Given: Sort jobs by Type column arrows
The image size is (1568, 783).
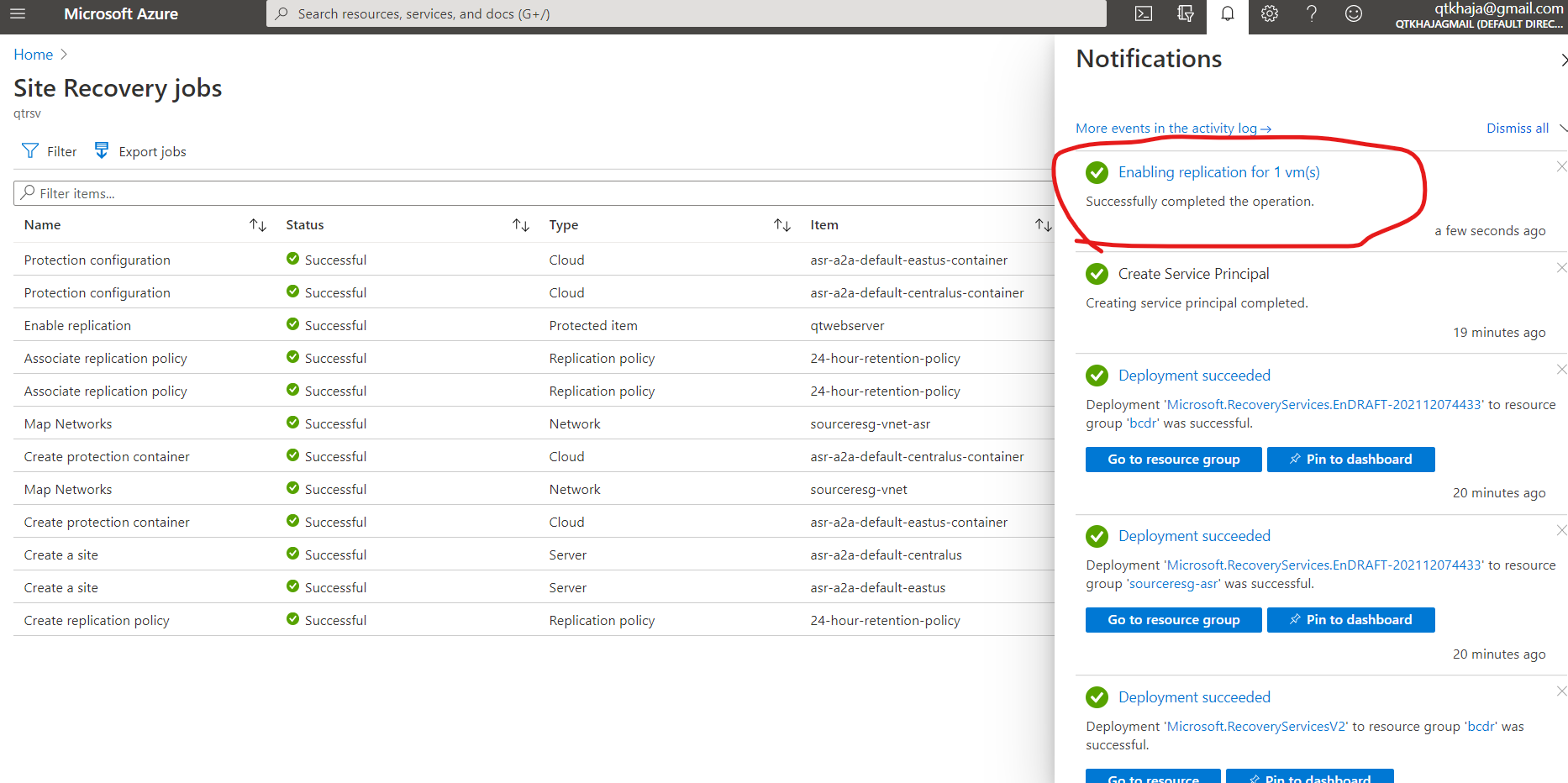Looking at the screenshot, I should [x=782, y=225].
